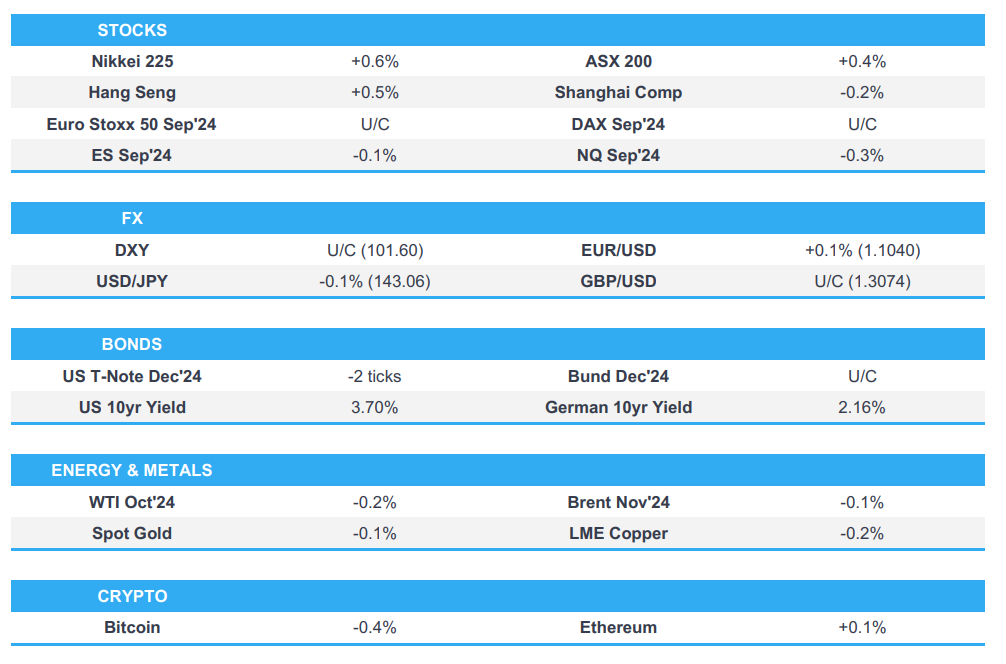Select the Shanghai Comp label
Viewport: 1006px width, 664px height.
618,92
